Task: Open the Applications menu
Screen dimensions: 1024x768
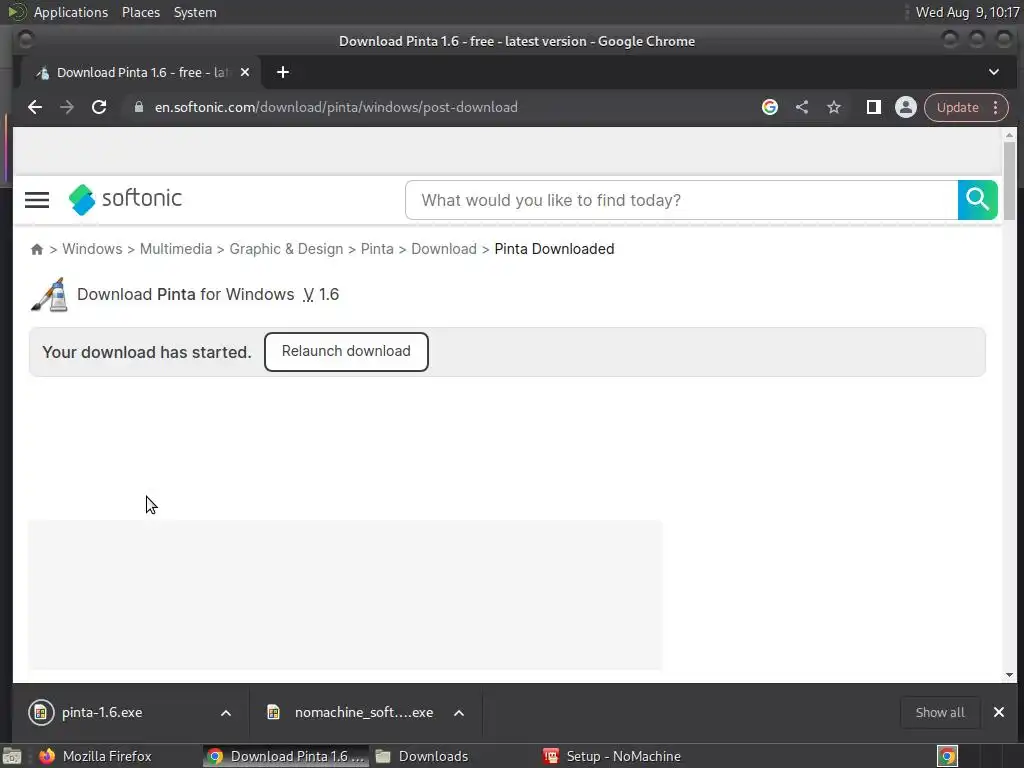Action: (71, 12)
